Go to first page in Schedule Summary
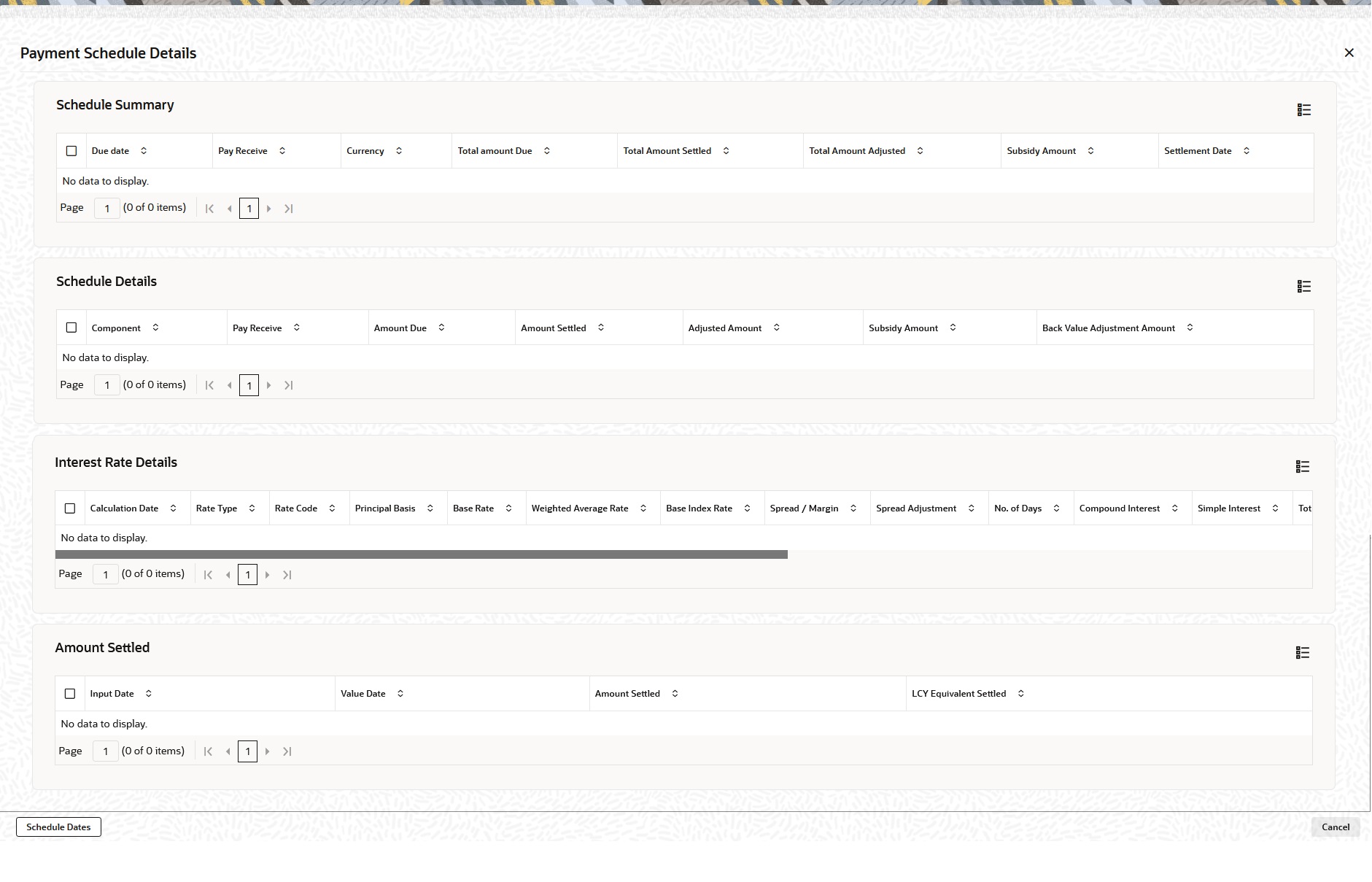The width and height of the screenshot is (1372, 882). (209, 209)
